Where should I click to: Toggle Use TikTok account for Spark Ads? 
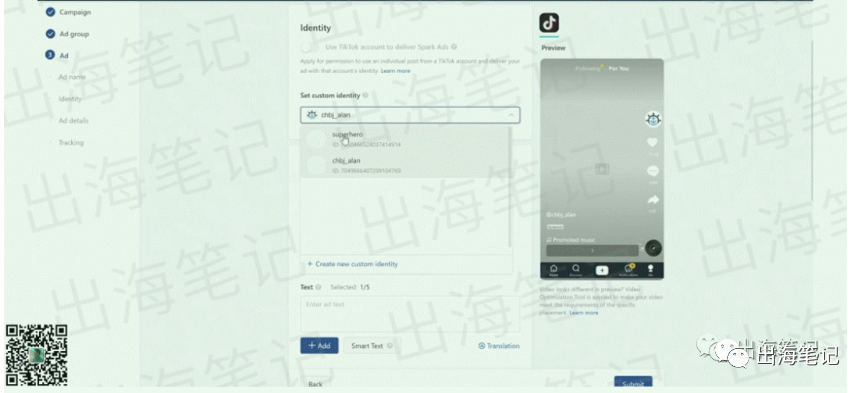coord(310,48)
